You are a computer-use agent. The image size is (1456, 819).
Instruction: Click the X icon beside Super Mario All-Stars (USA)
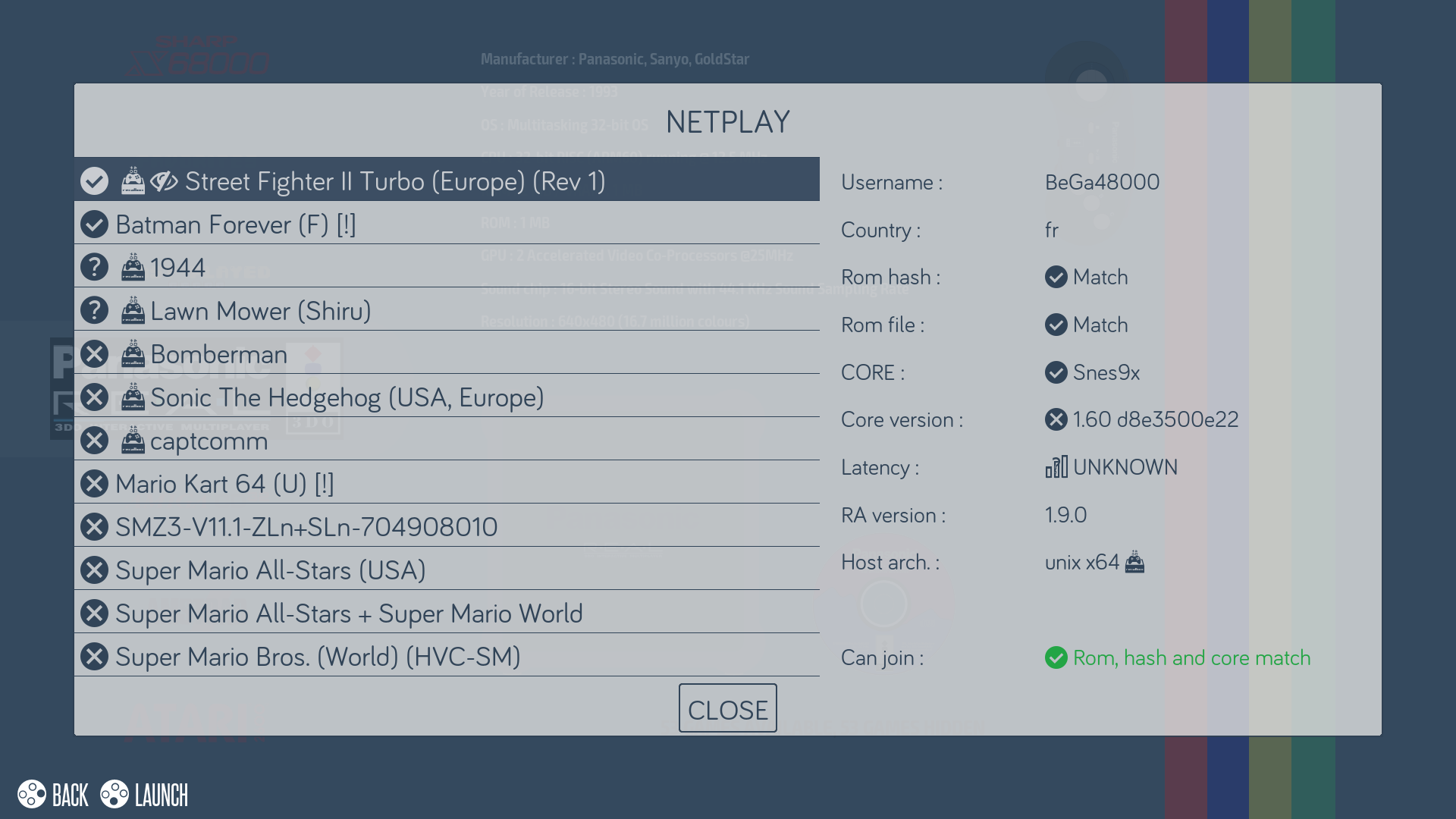coord(94,570)
